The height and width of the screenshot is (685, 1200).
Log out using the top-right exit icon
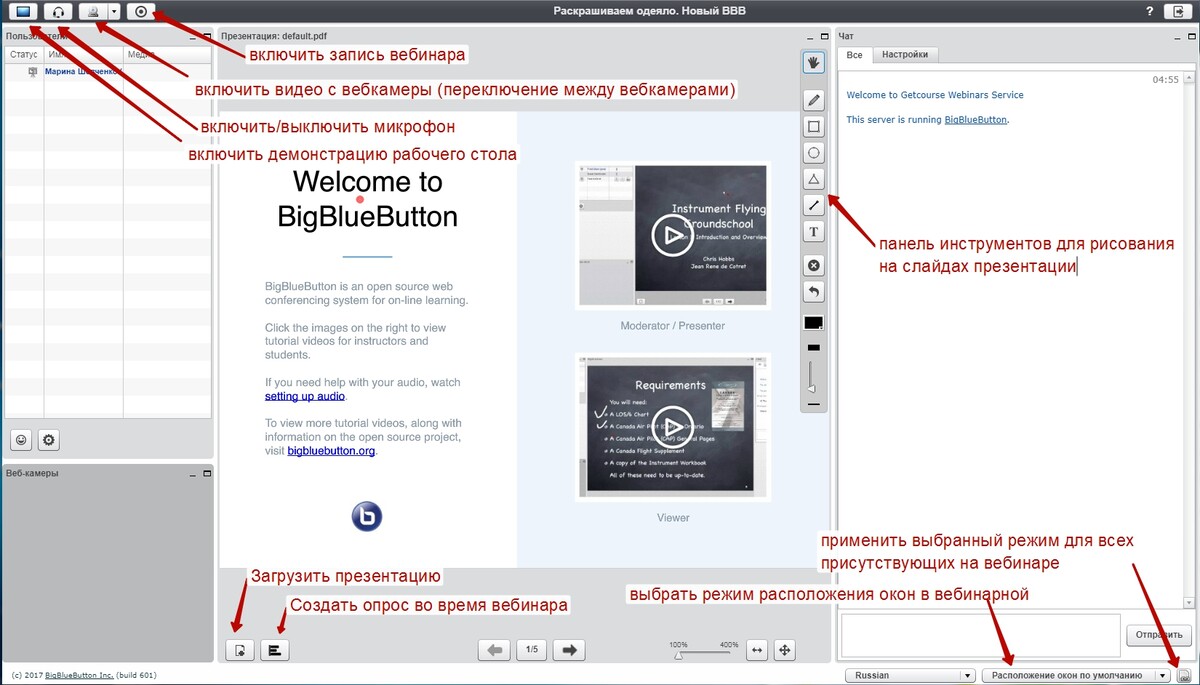[x=1176, y=12]
